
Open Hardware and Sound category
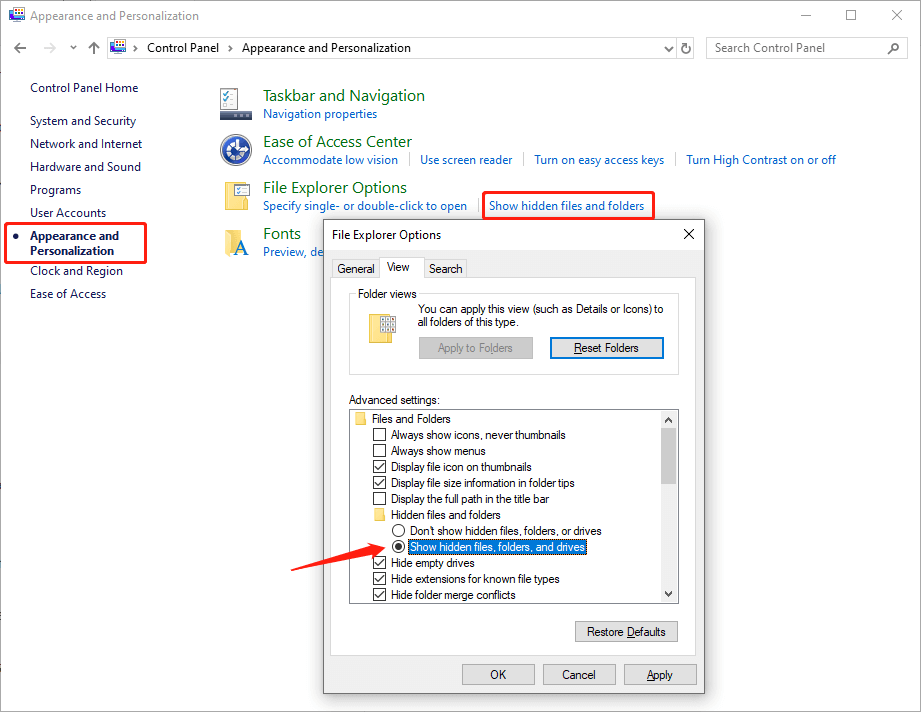(85, 167)
